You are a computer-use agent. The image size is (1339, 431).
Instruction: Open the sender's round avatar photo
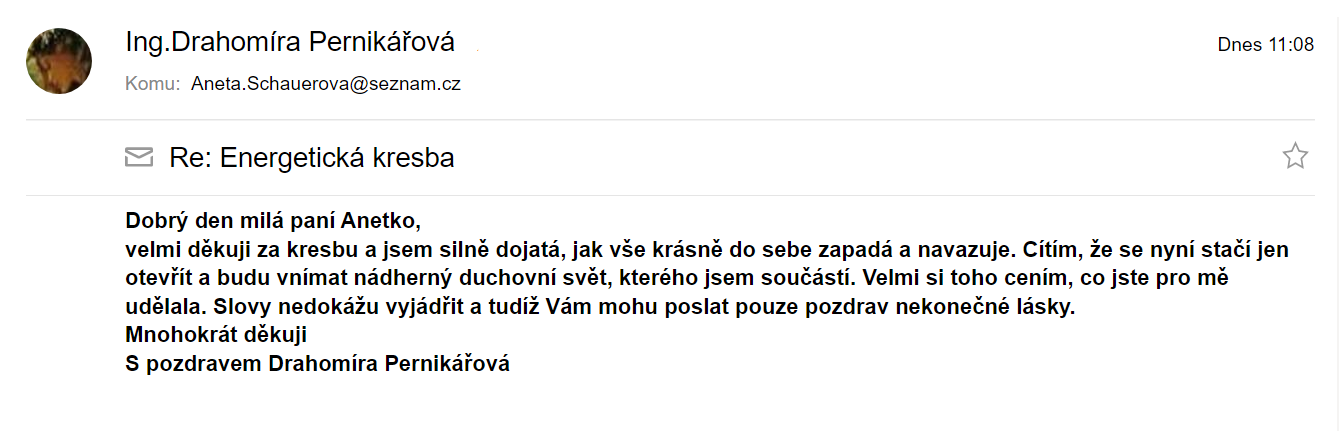pos(59,61)
